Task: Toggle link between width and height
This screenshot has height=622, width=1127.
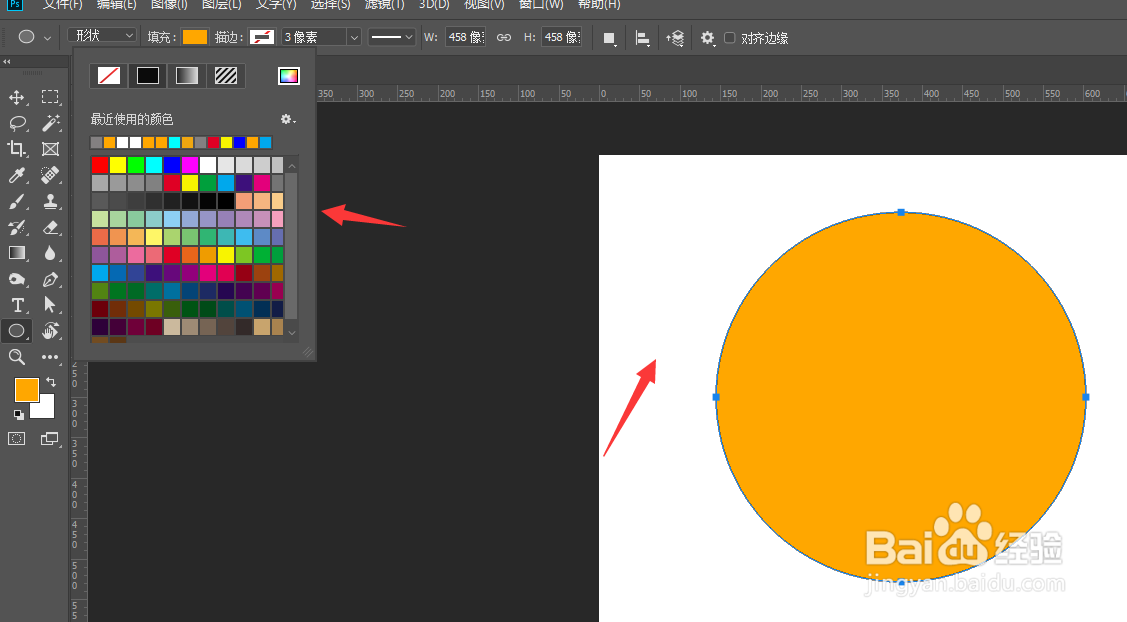Action: click(504, 37)
